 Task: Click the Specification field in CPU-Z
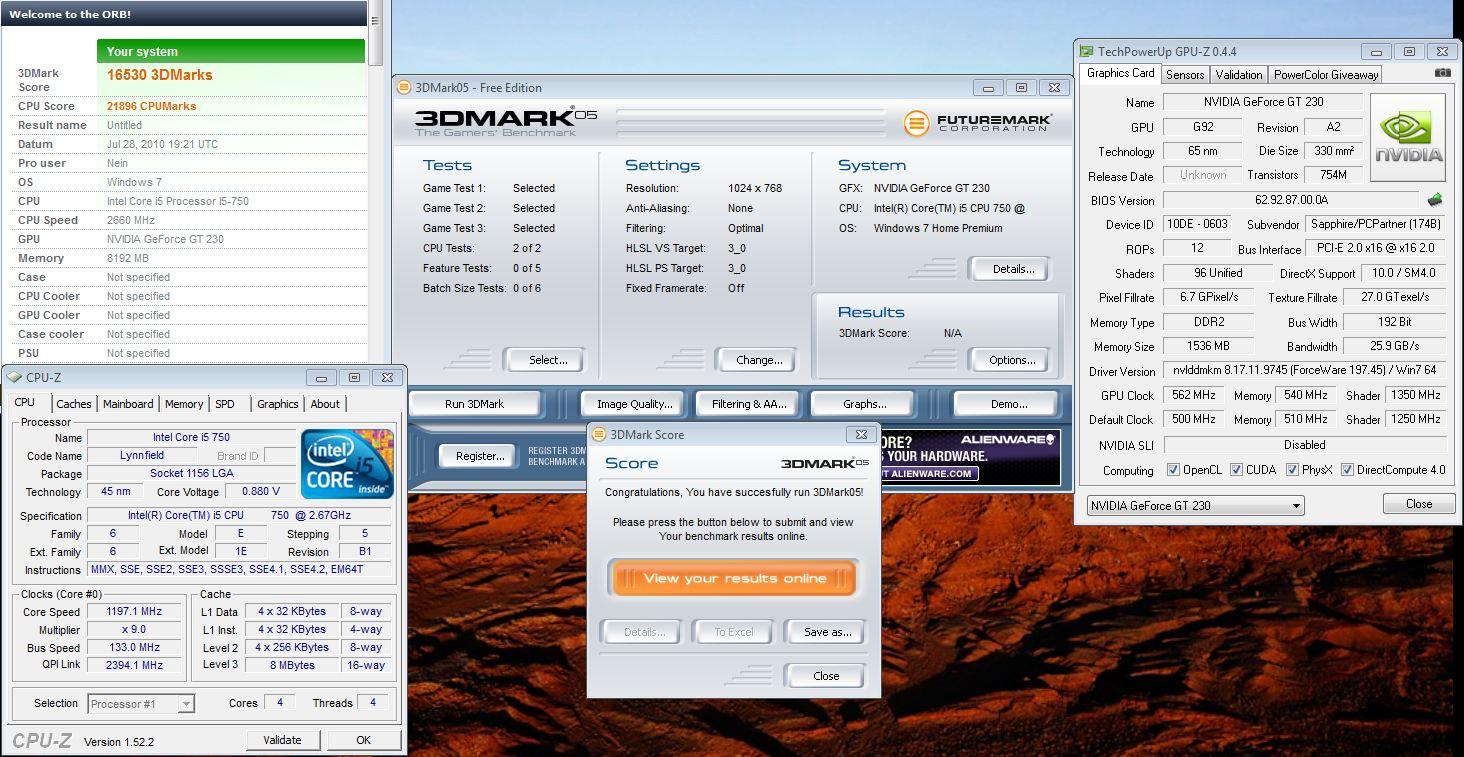(x=241, y=516)
